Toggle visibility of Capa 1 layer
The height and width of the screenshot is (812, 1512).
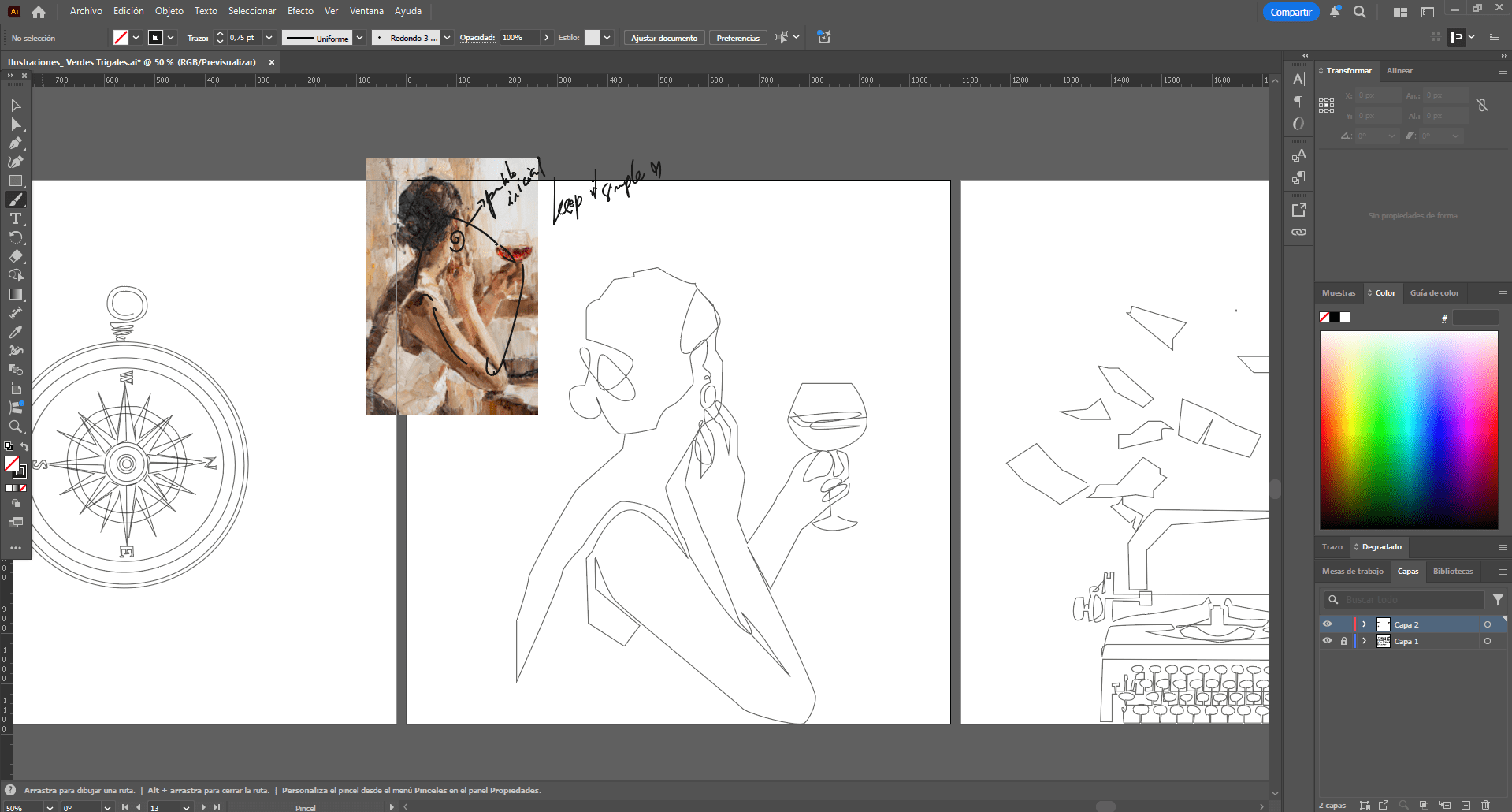(1327, 641)
